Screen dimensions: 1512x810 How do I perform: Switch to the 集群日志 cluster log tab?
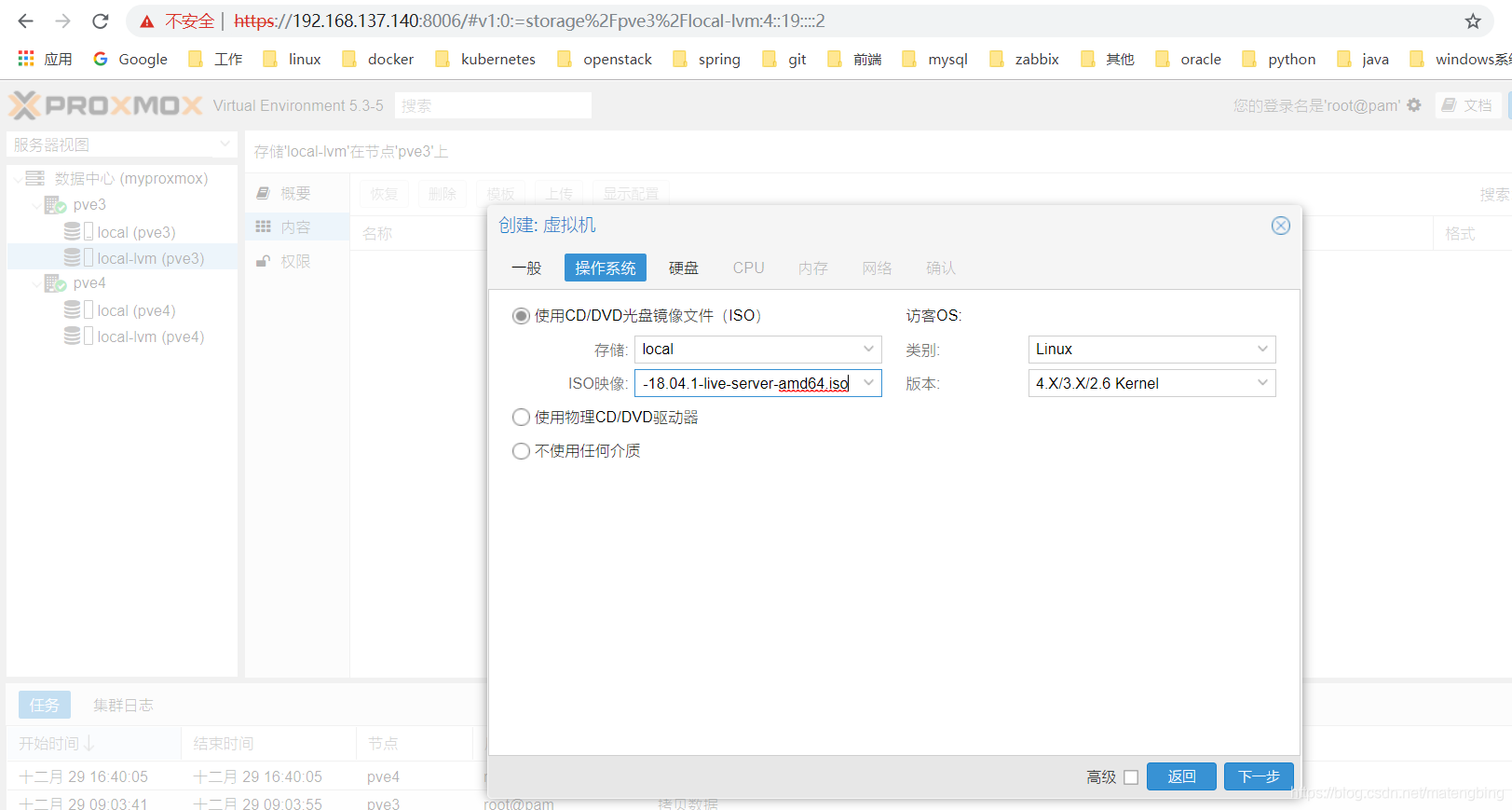(x=123, y=705)
